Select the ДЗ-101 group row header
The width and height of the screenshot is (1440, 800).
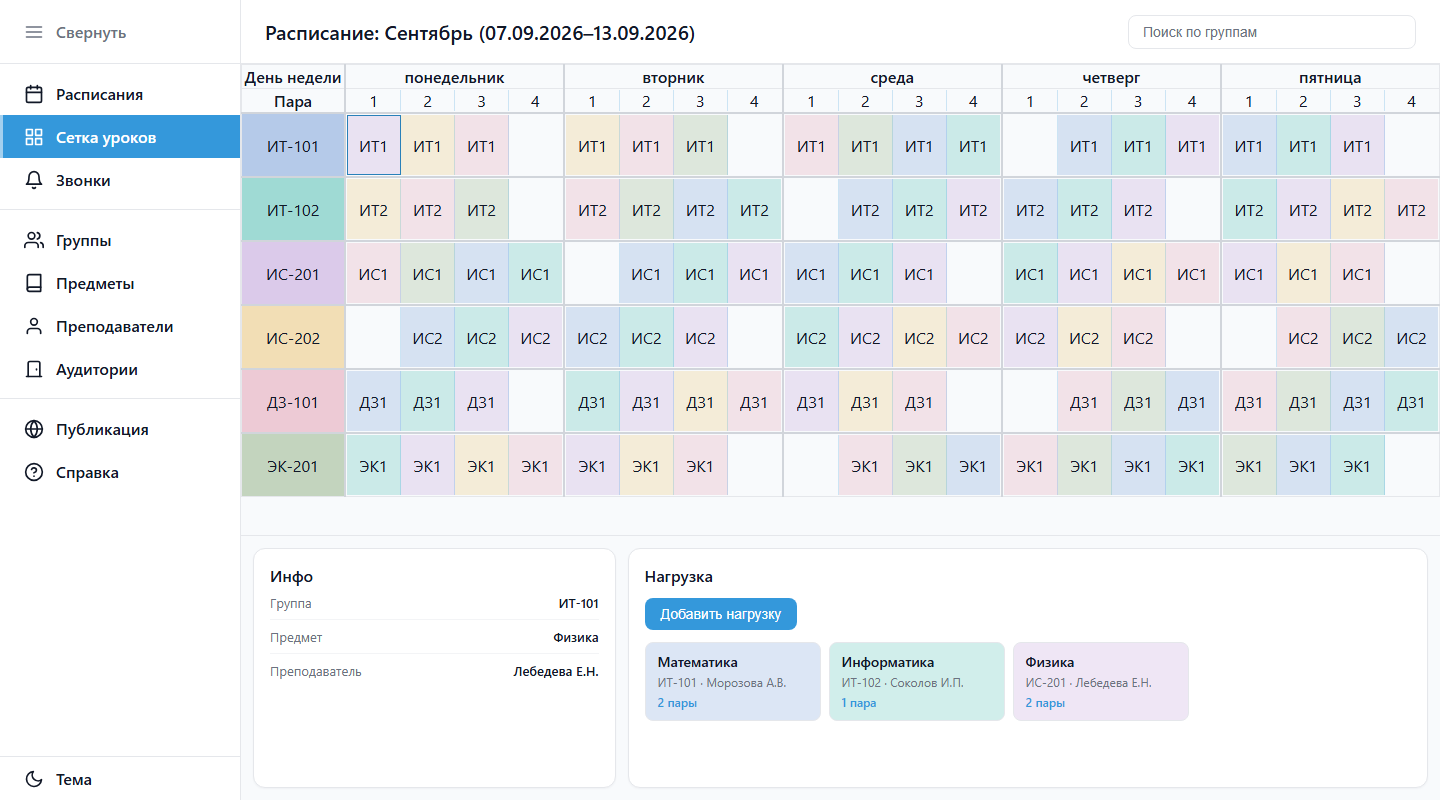[x=293, y=402]
